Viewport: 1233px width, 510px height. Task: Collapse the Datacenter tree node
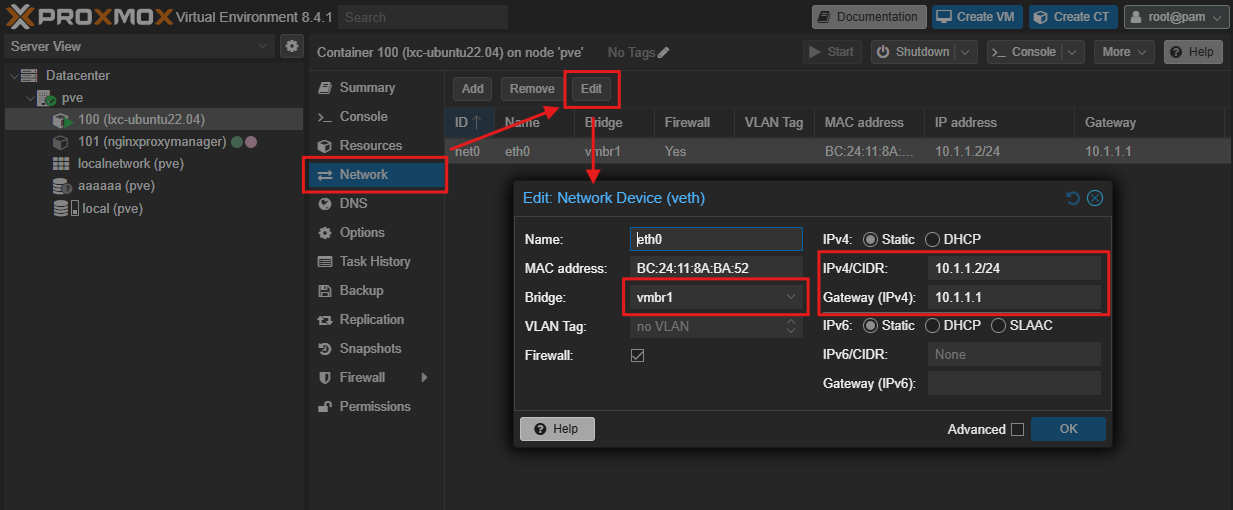[14, 76]
